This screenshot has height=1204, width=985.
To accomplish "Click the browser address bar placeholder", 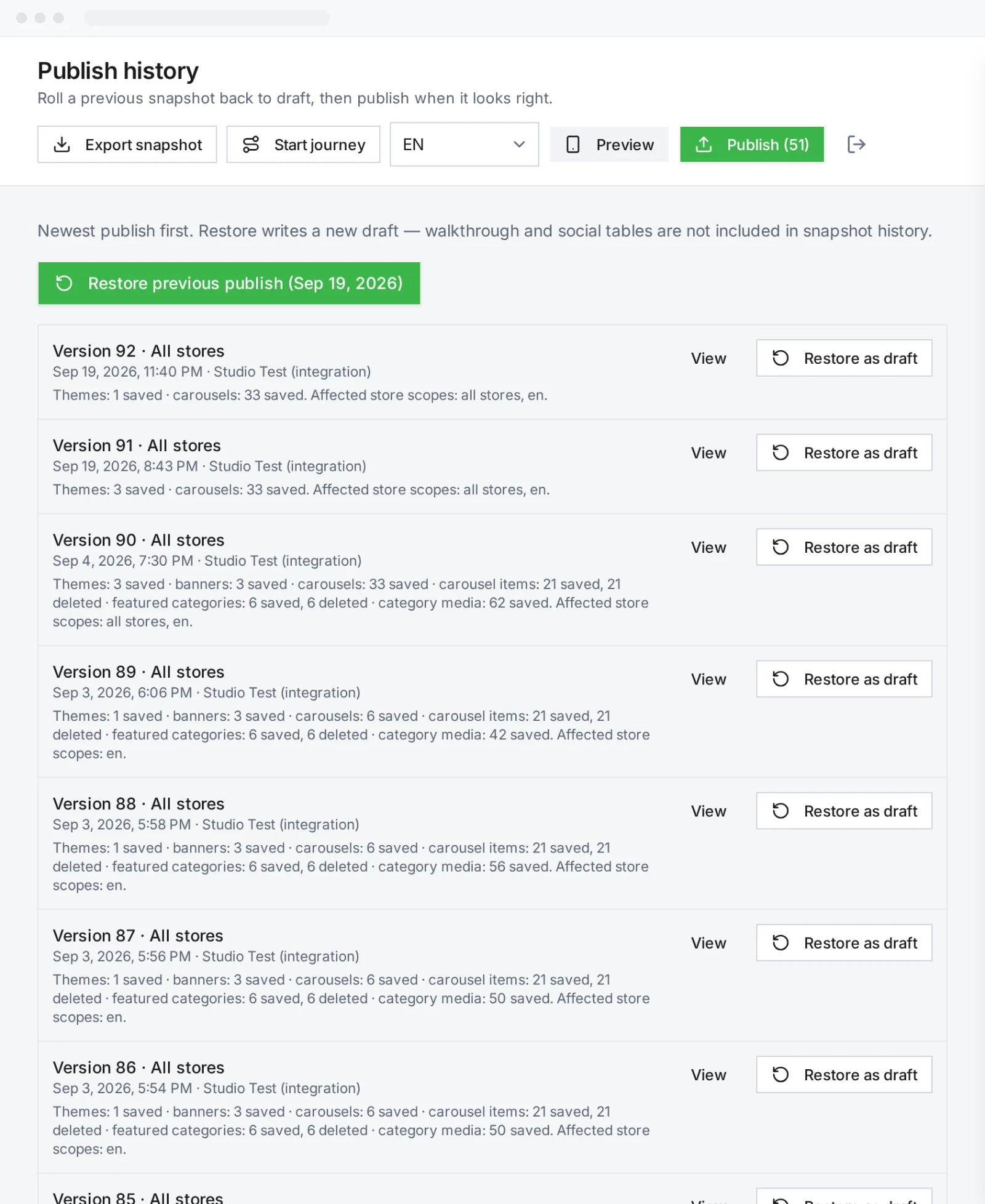I will click(207, 18).
